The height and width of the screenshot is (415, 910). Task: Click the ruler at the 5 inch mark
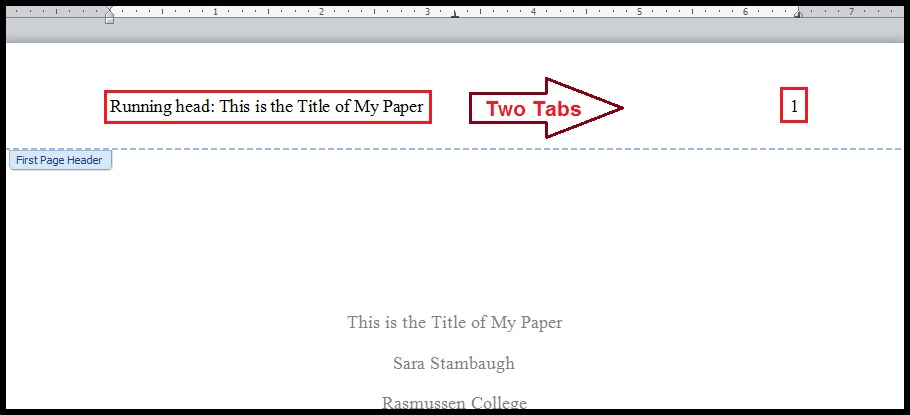(639, 12)
